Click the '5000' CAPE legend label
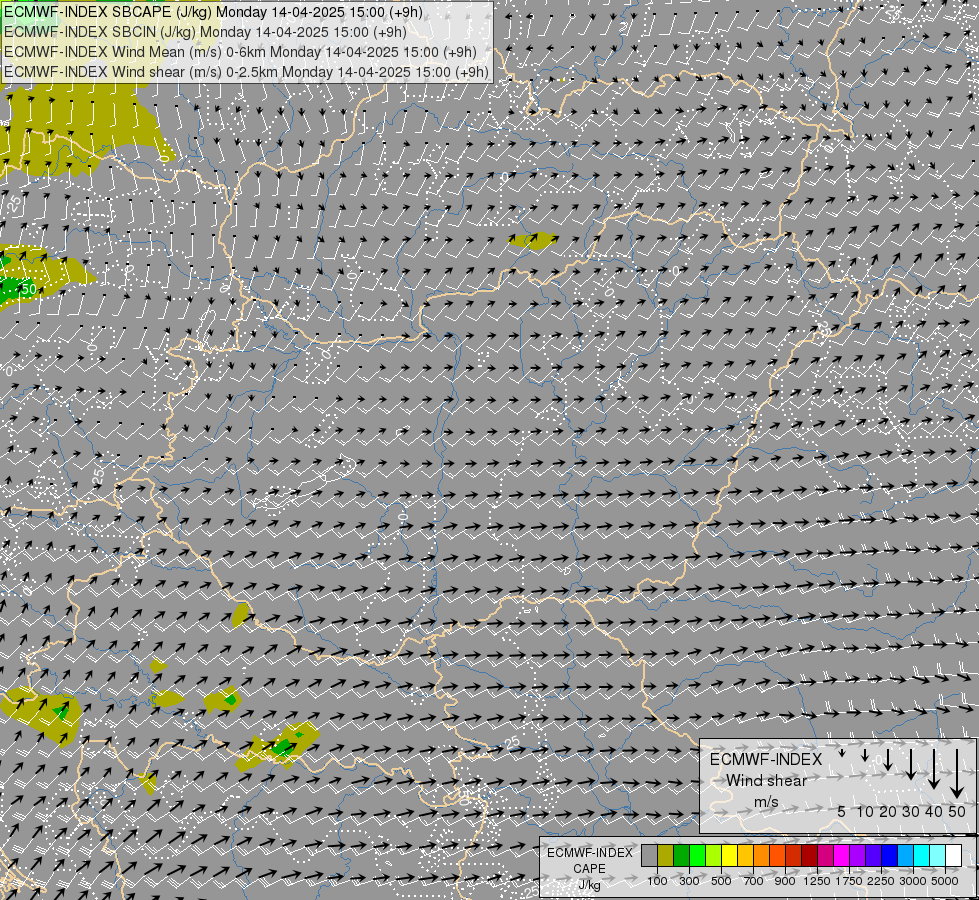This screenshot has height=900, width=979. click(x=945, y=881)
